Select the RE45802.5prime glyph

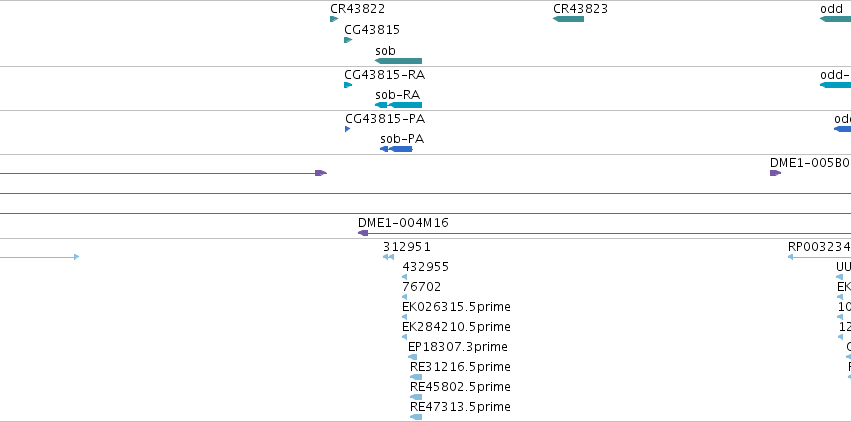click(x=416, y=397)
